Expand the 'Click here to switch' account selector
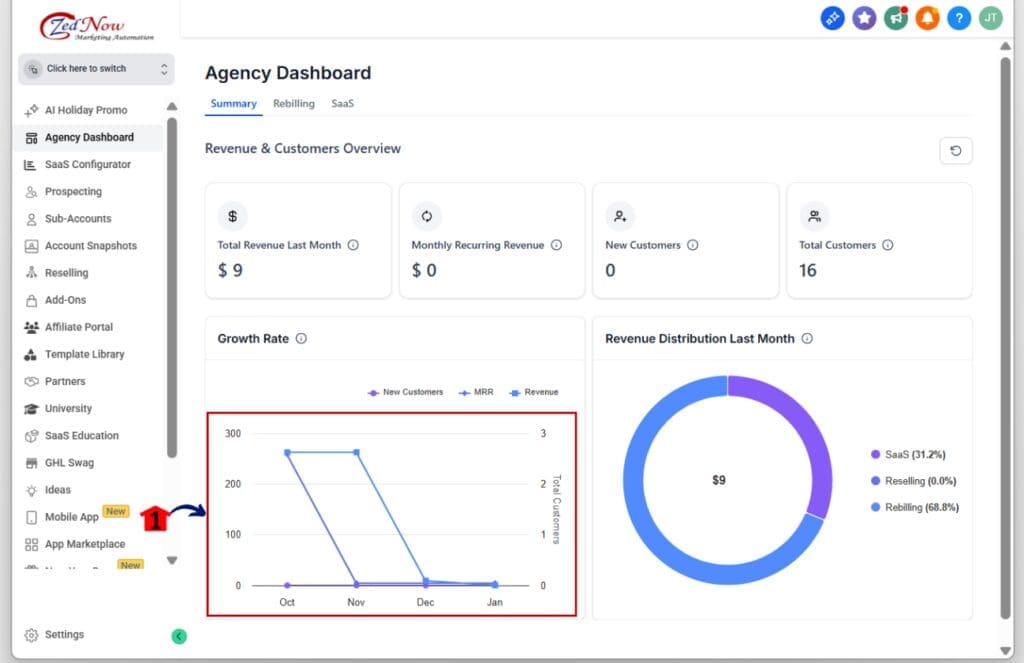The width and height of the screenshot is (1024, 663). (x=95, y=68)
